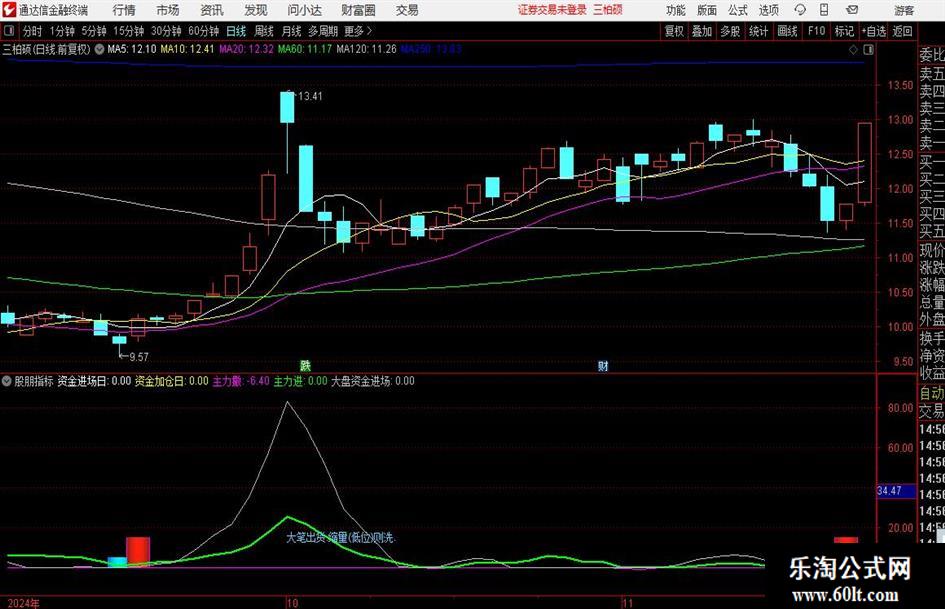Screen dimensions: 945x609
Task: Click the 资金进场日: 0.00 label
Action: tap(94, 381)
